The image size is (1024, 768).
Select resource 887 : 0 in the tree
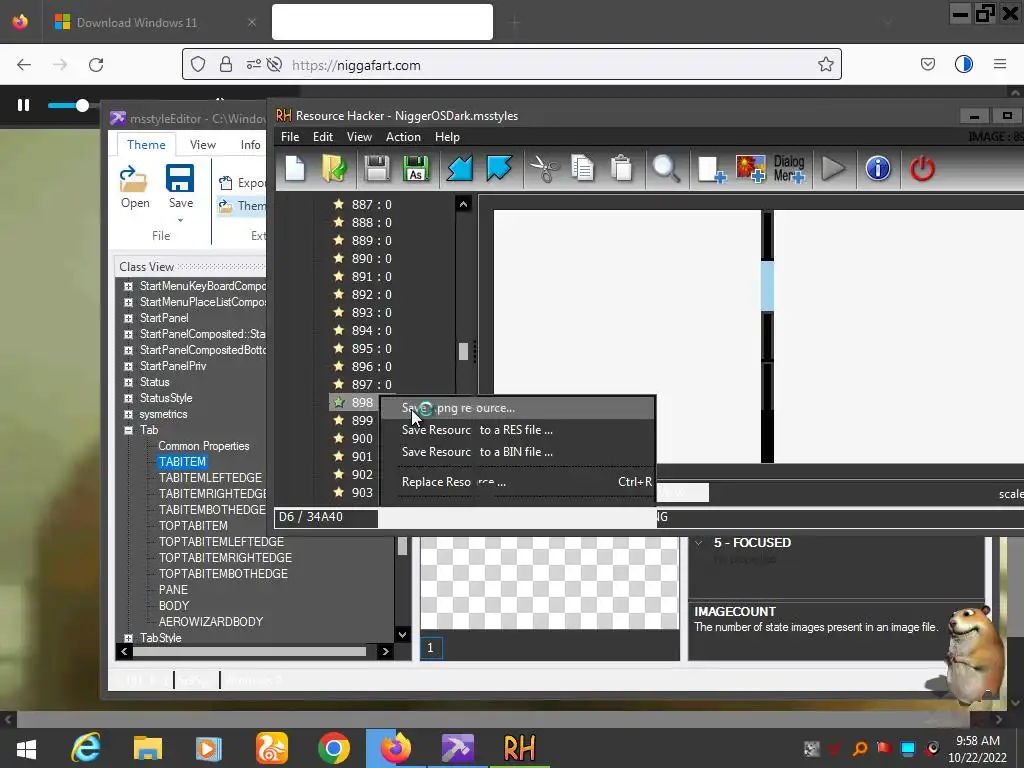[371, 205]
